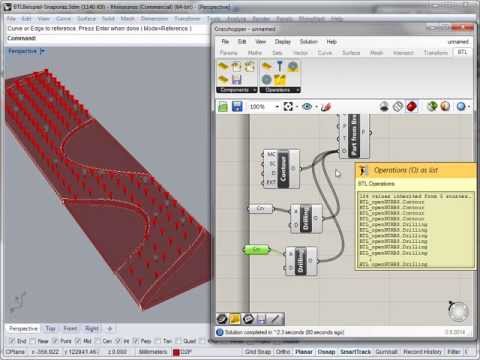The image size is (480, 360).
Task: Toggle Int osnap checkbox
Action: coord(118,341)
